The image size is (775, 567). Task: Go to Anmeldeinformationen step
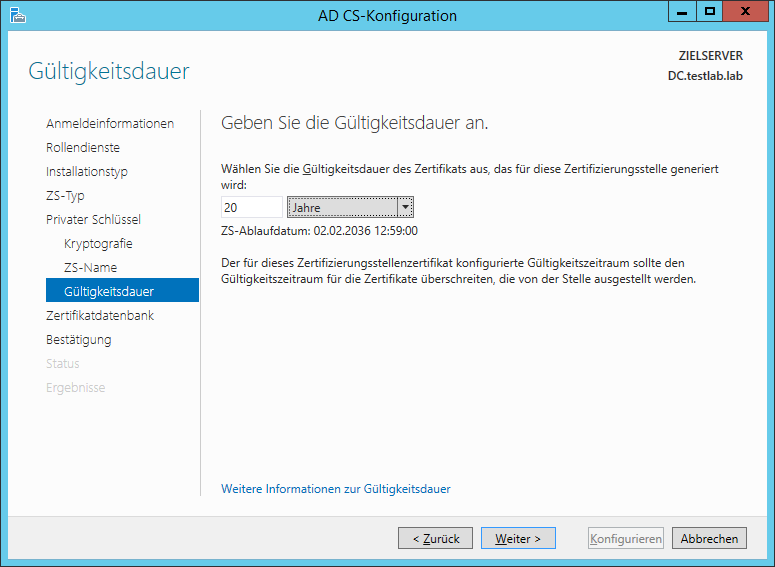click(x=110, y=124)
